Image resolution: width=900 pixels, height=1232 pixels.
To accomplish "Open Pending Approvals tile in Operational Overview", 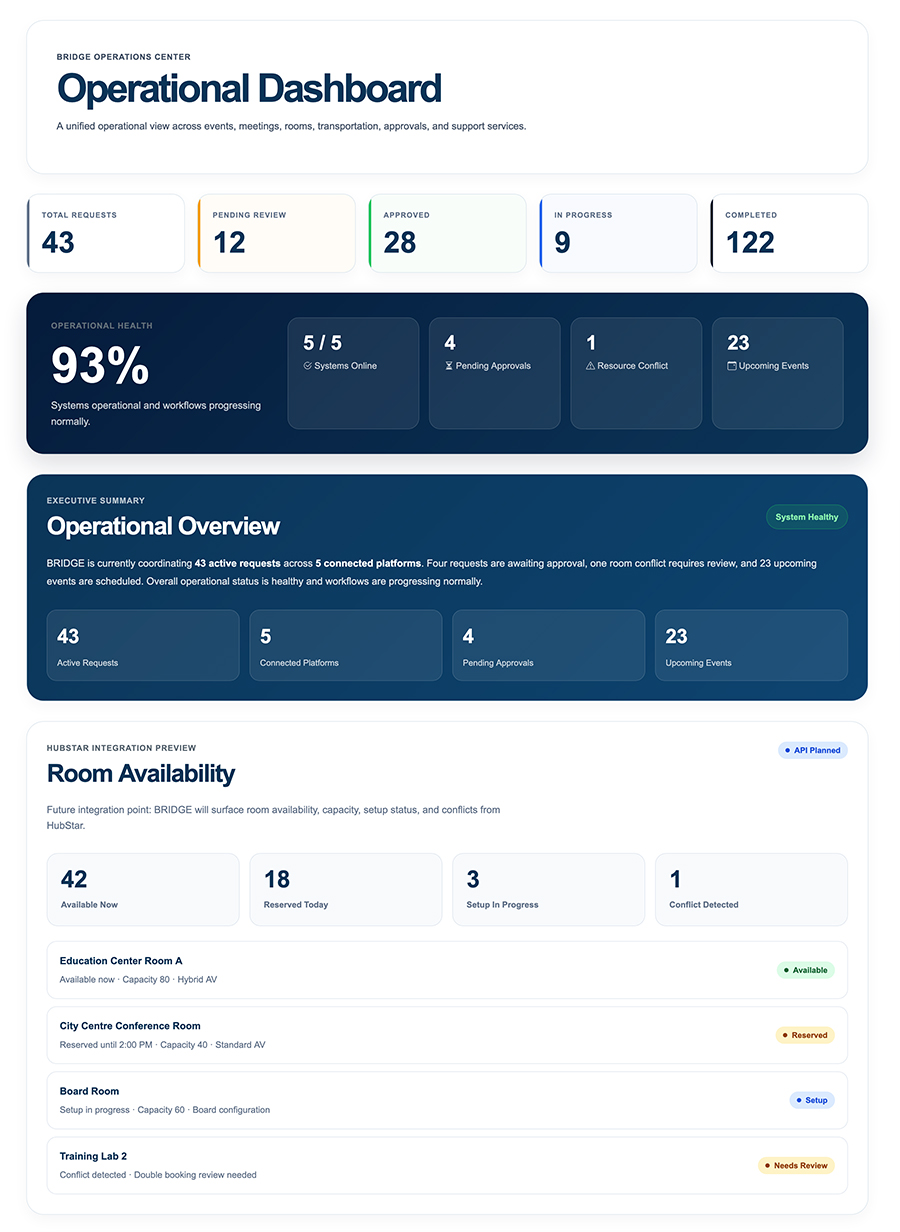I will click(549, 645).
